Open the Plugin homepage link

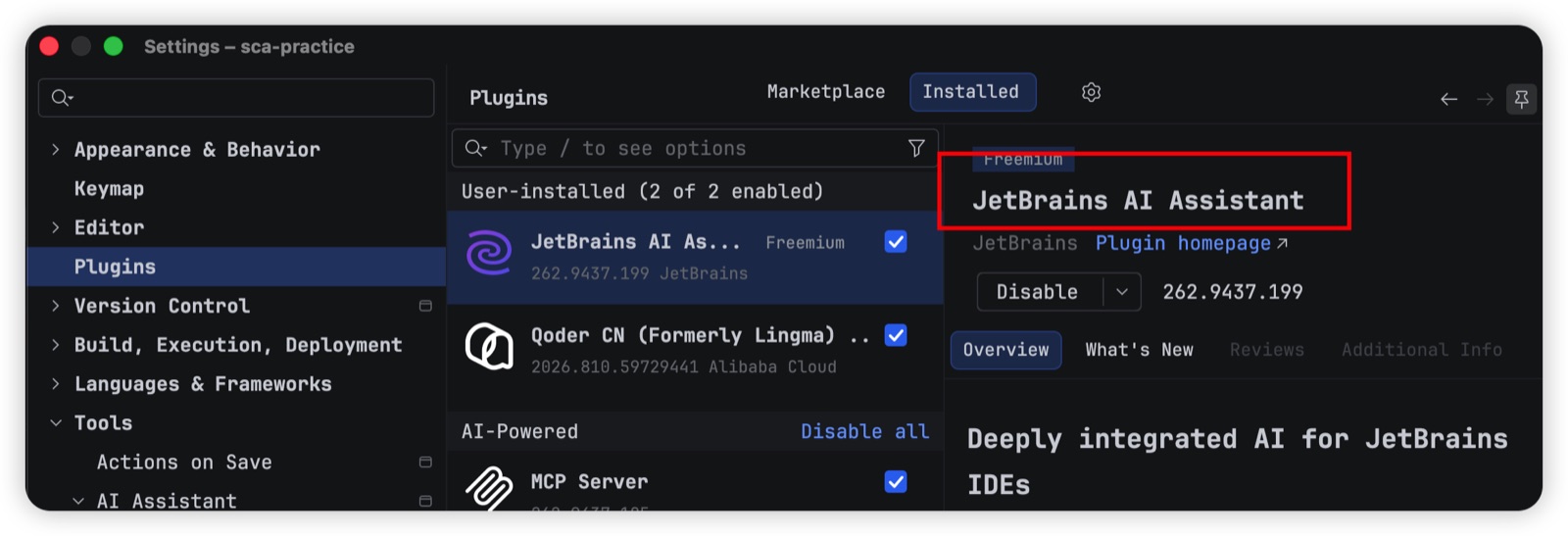(x=1191, y=243)
